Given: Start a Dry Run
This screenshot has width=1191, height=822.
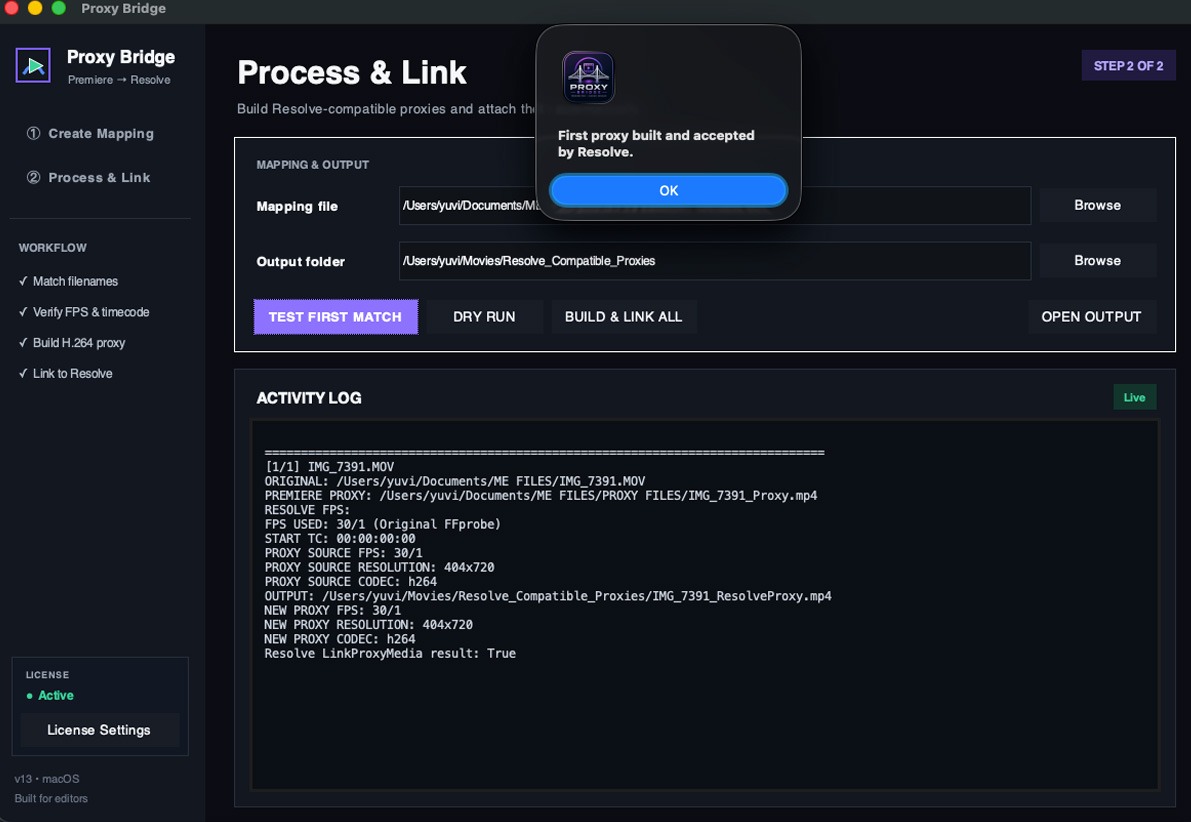Looking at the screenshot, I should (485, 317).
